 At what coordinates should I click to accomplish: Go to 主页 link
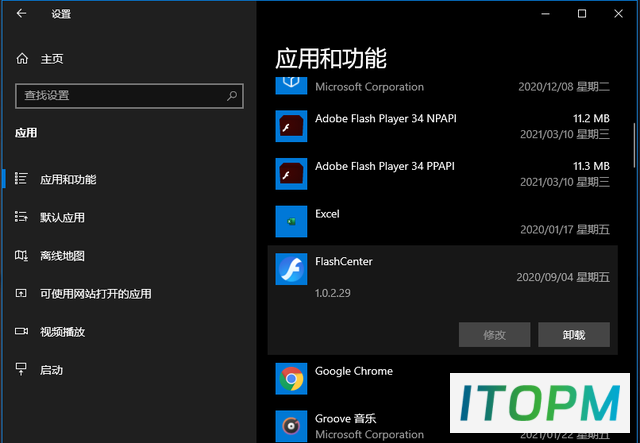[52, 59]
